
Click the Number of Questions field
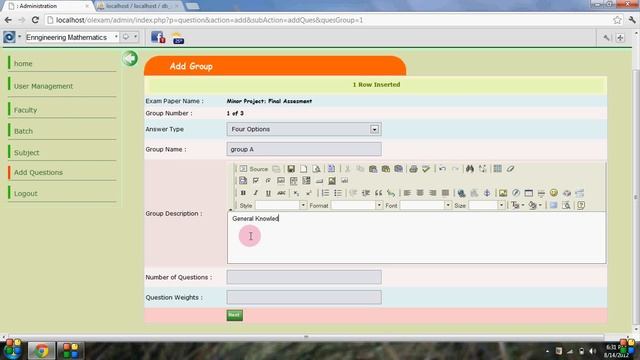(x=304, y=277)
